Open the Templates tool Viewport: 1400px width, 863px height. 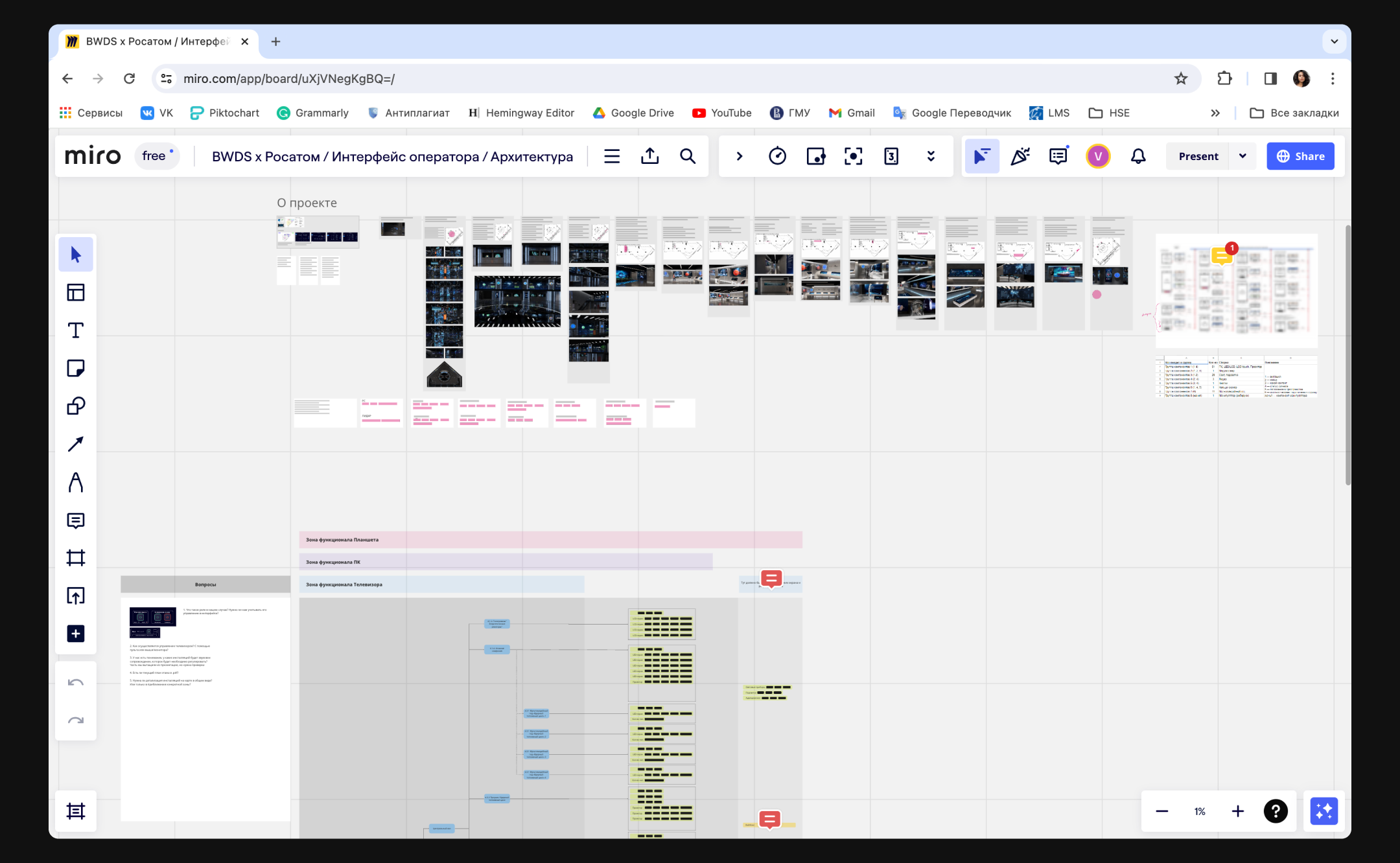pyautogui.click(x=76, y=292)
